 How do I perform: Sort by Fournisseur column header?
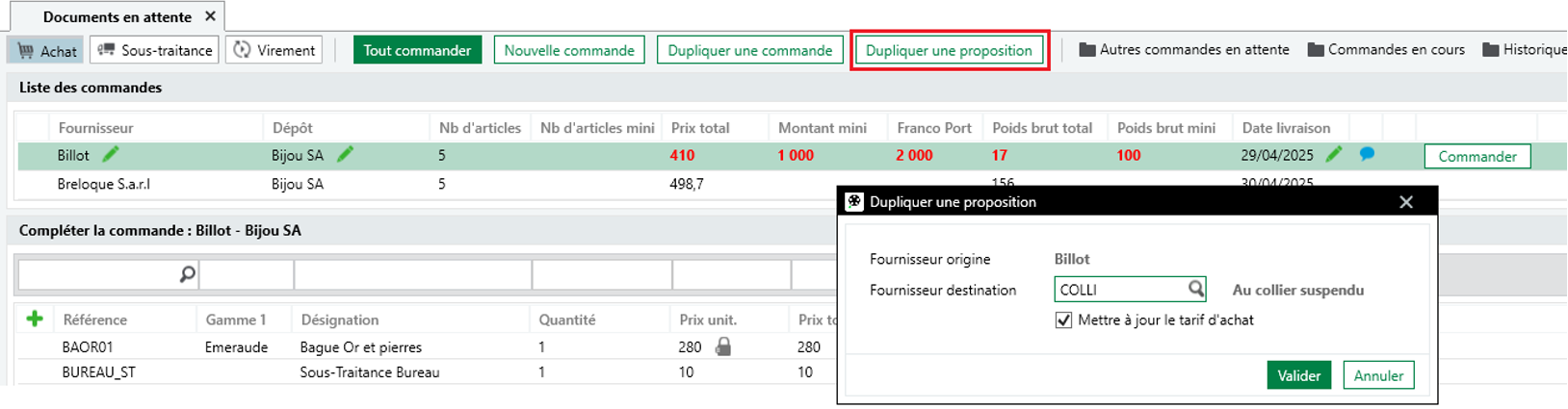(95, 127)
